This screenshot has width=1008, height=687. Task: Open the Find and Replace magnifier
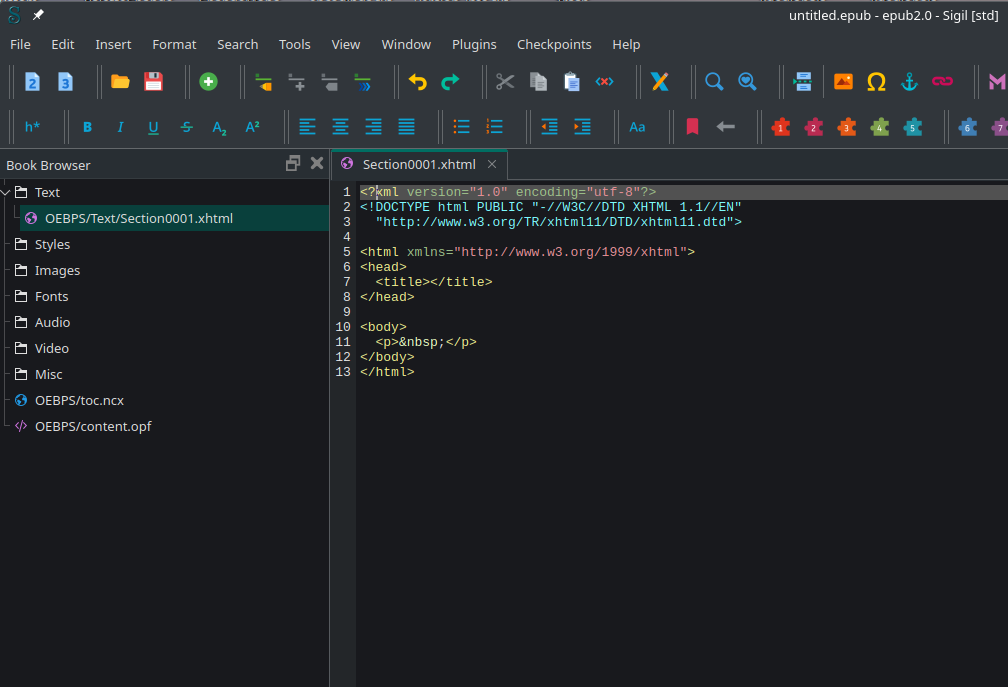[714, 82]
